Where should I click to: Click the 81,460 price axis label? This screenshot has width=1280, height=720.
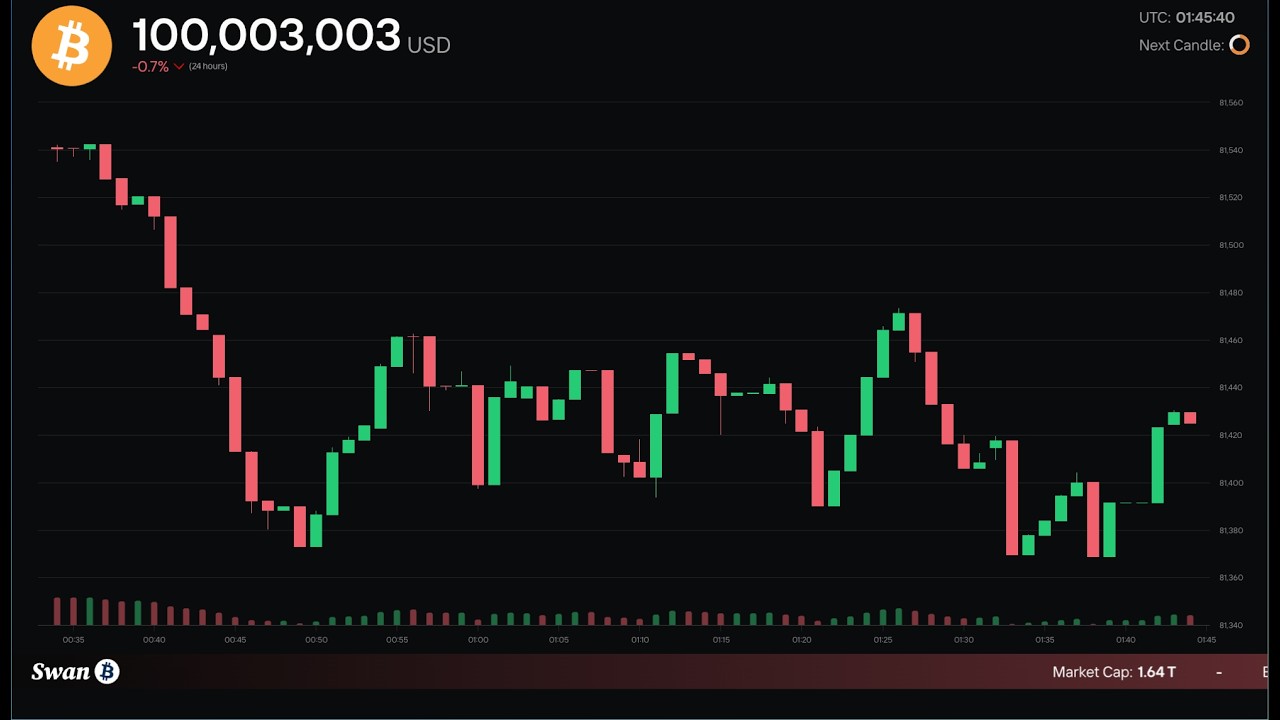click(1230, 340)
